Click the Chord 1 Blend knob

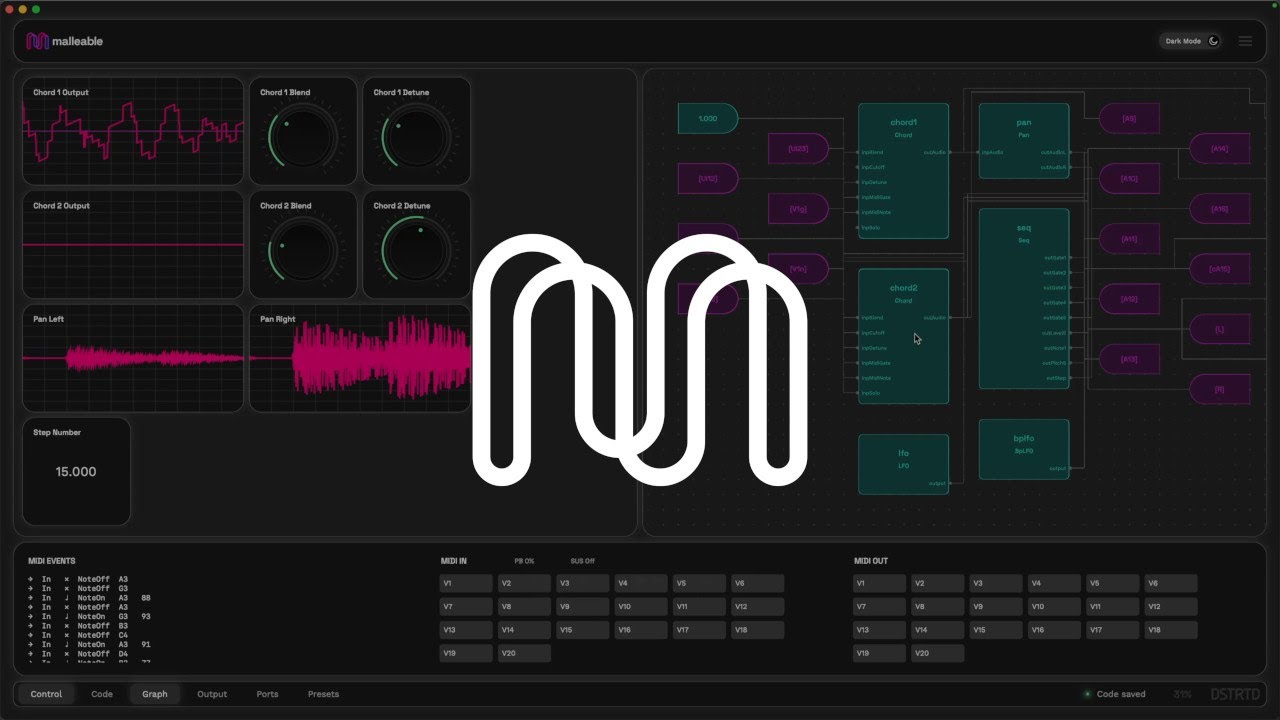click(303, 138)
